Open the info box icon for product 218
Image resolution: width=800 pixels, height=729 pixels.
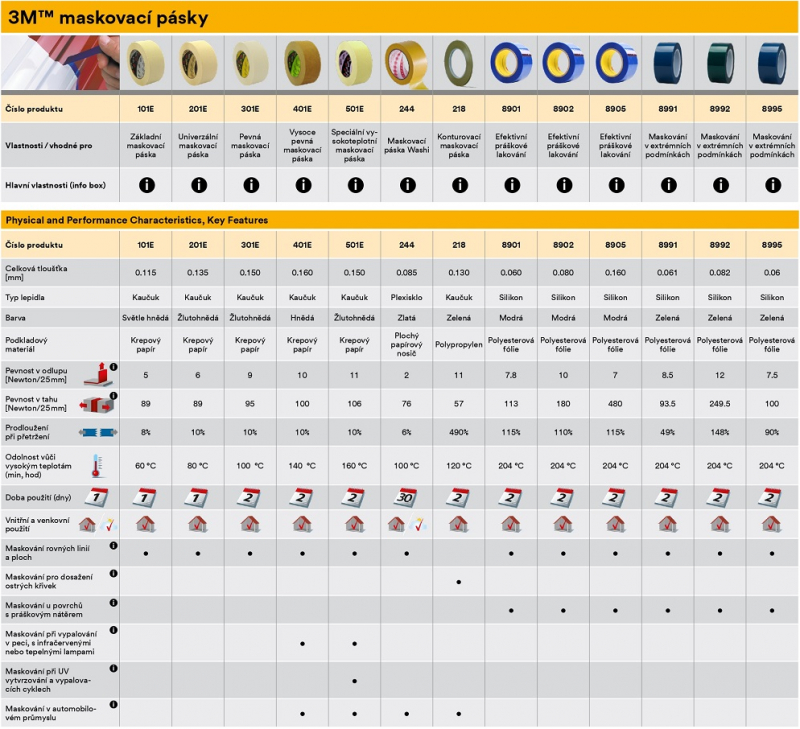tap(460, 185)
